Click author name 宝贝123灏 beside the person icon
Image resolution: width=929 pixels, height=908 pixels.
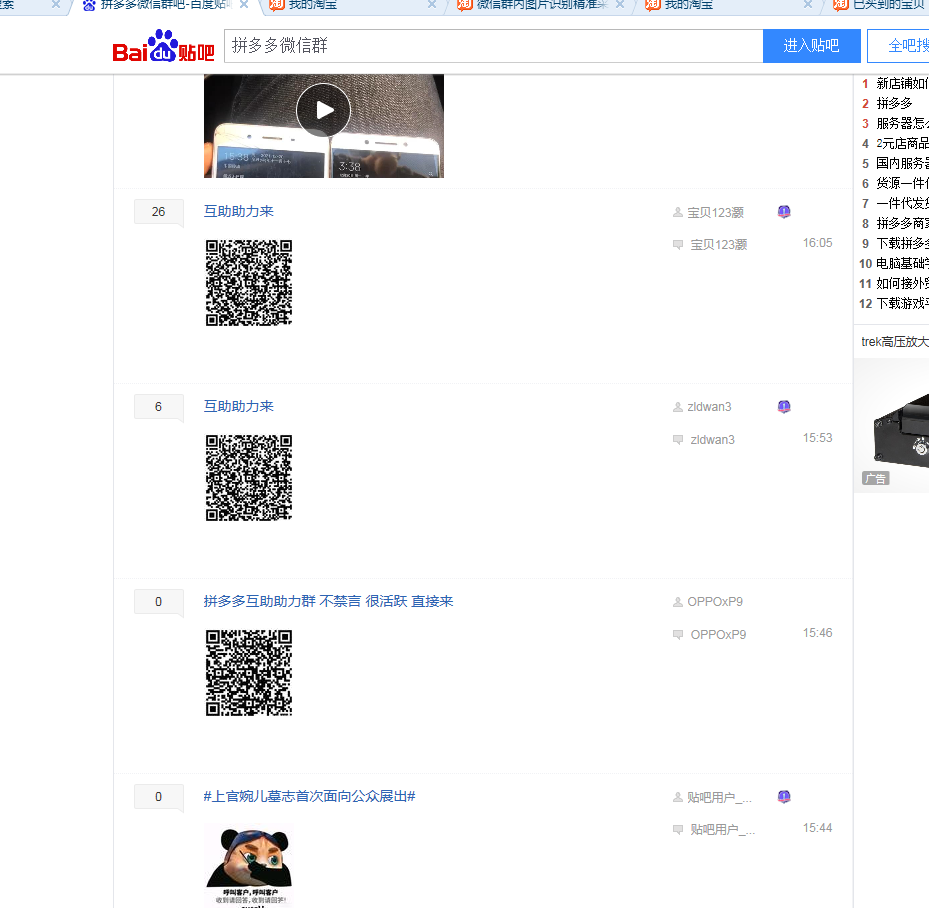click(716, 213)
